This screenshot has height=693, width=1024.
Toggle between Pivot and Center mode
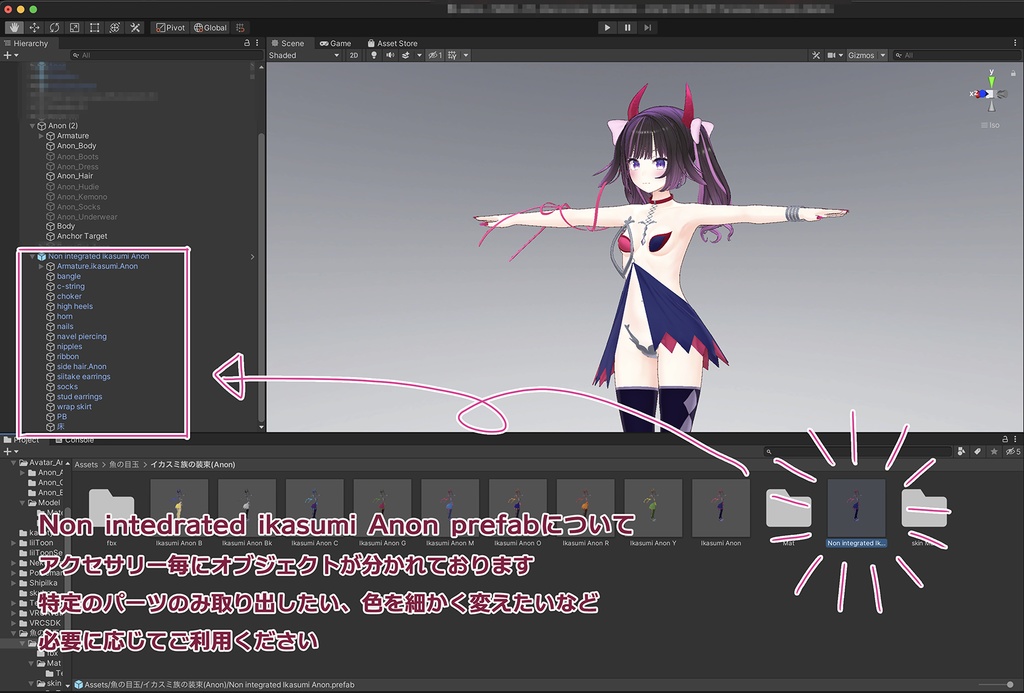(172, 28)
